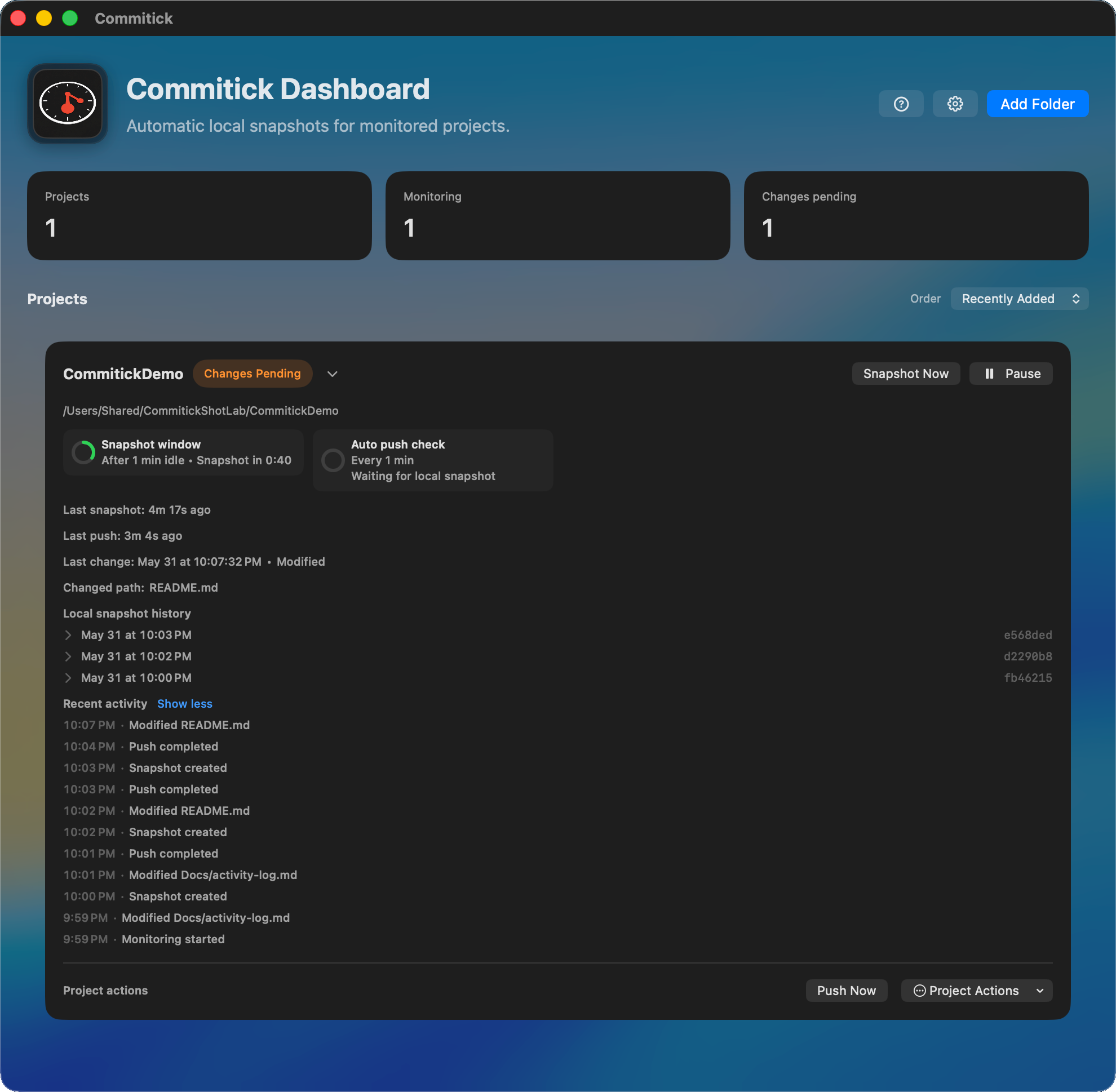This screenshot has height=1092, width=1116.
Task: Click the 9:59 PM Monitoring started entry
Action: [x=144, y=939]
